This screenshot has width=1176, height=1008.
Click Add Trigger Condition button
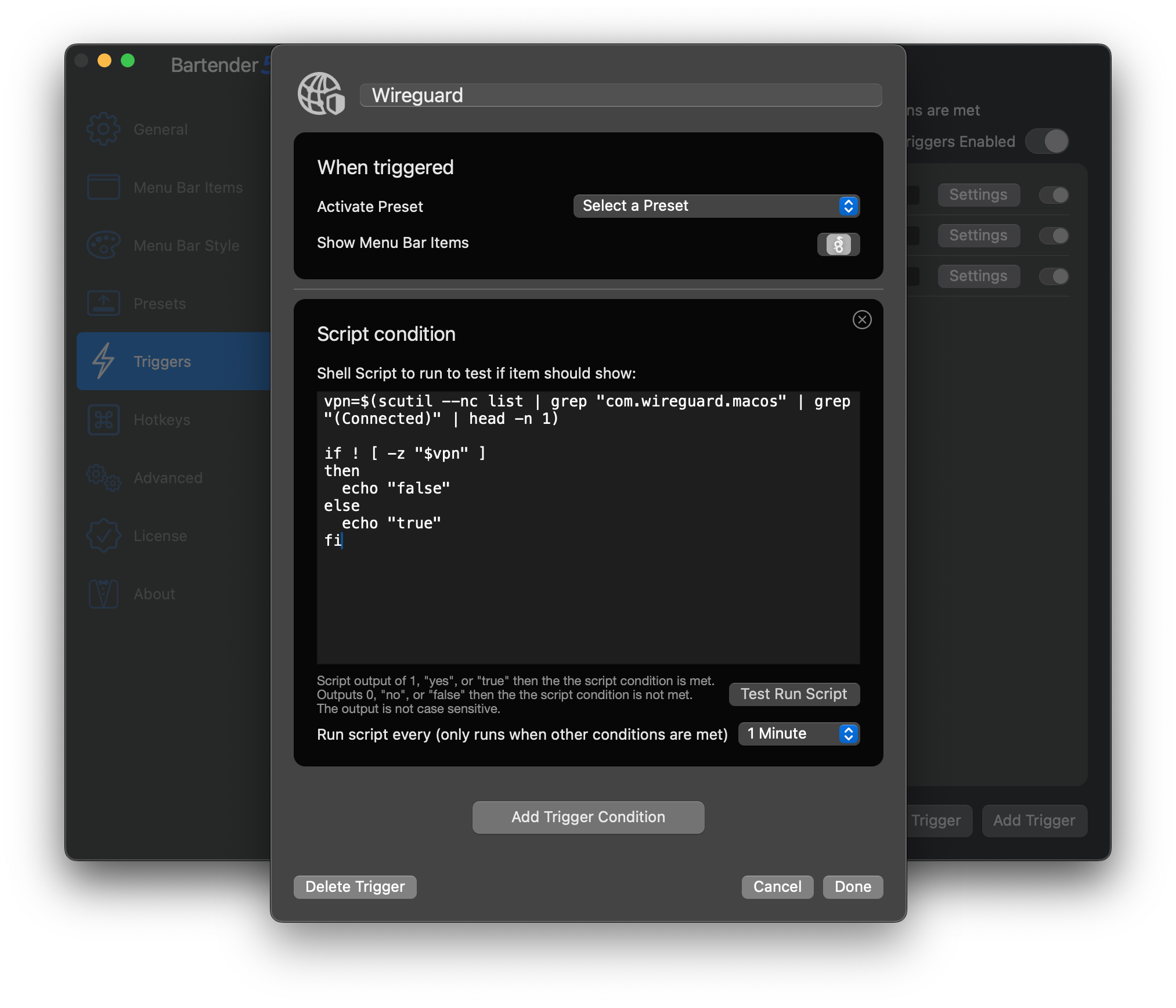pyautogui.click(x=588, y=817)
